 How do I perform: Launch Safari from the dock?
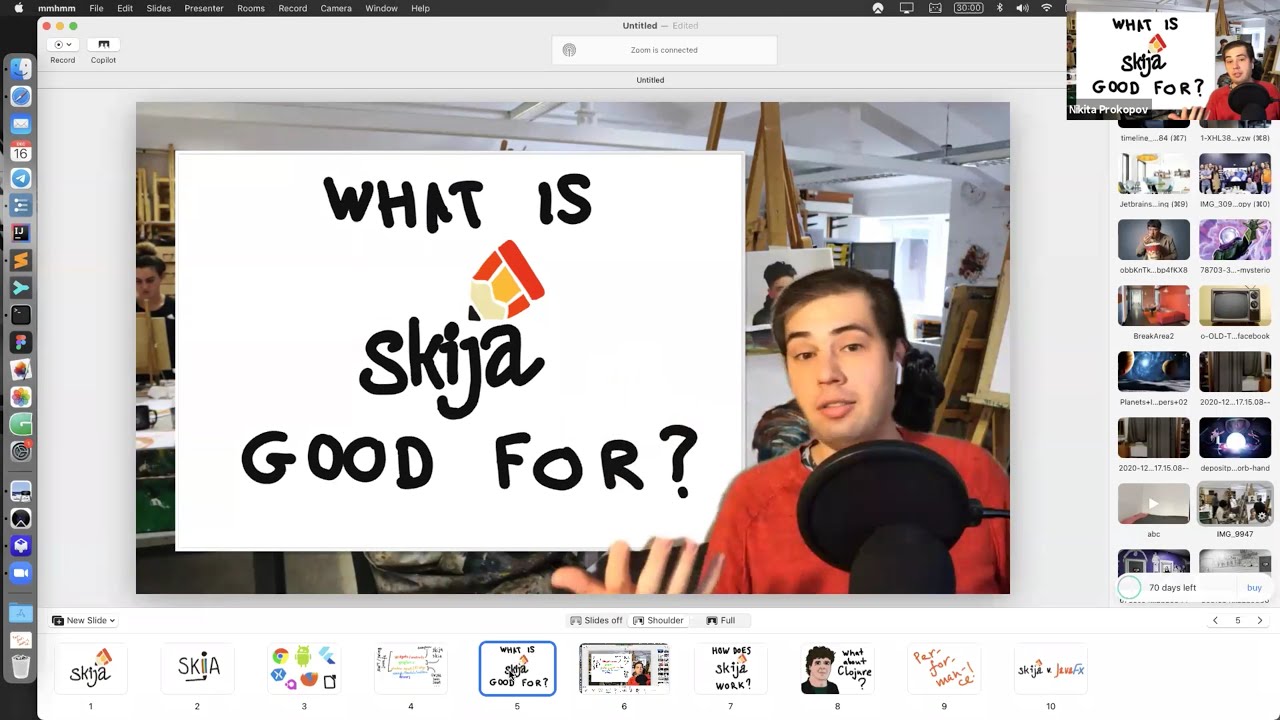pos(21,97)
